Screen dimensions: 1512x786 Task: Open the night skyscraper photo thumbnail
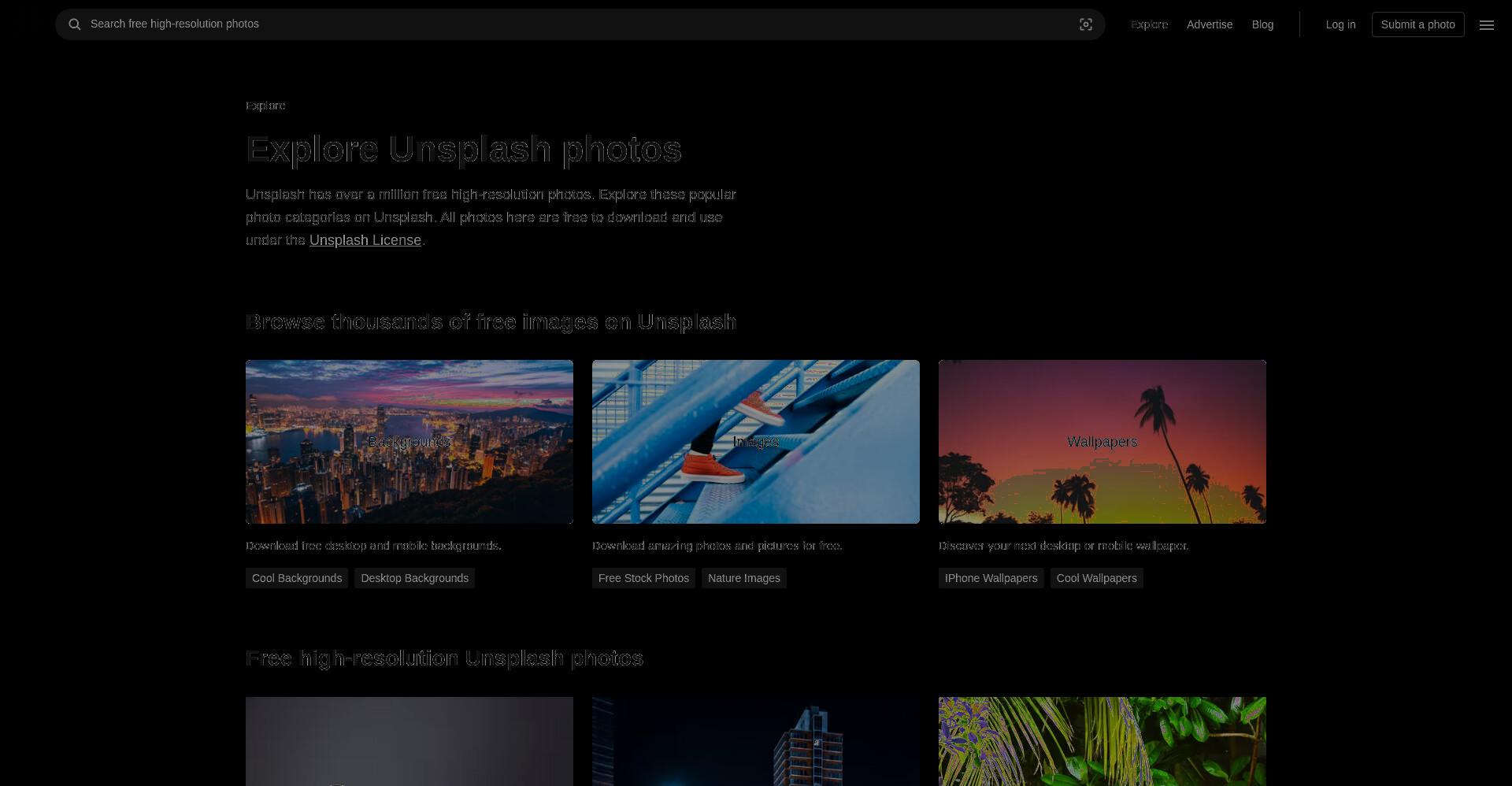click(756, 741)
